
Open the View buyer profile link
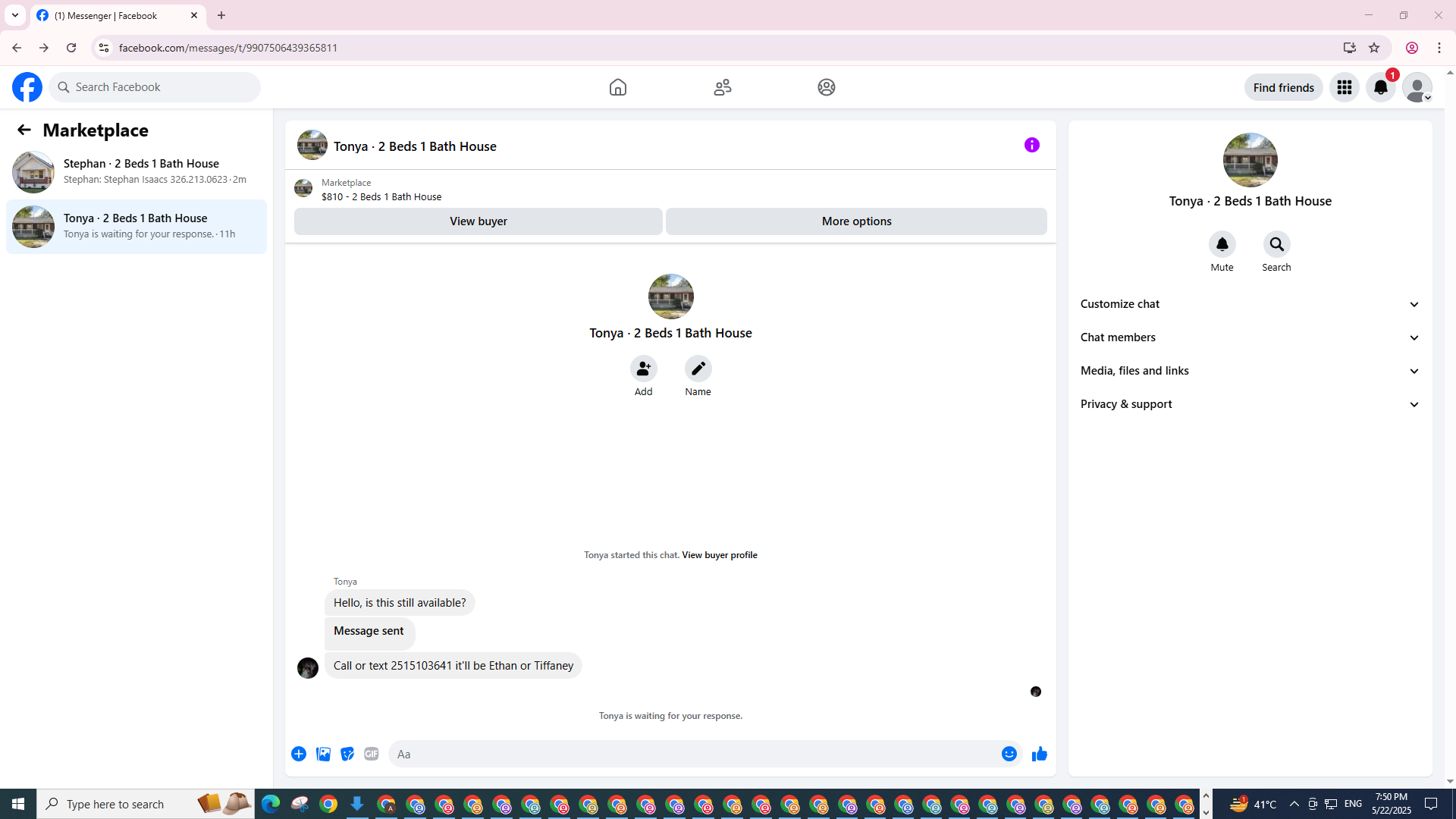point(720,555)
